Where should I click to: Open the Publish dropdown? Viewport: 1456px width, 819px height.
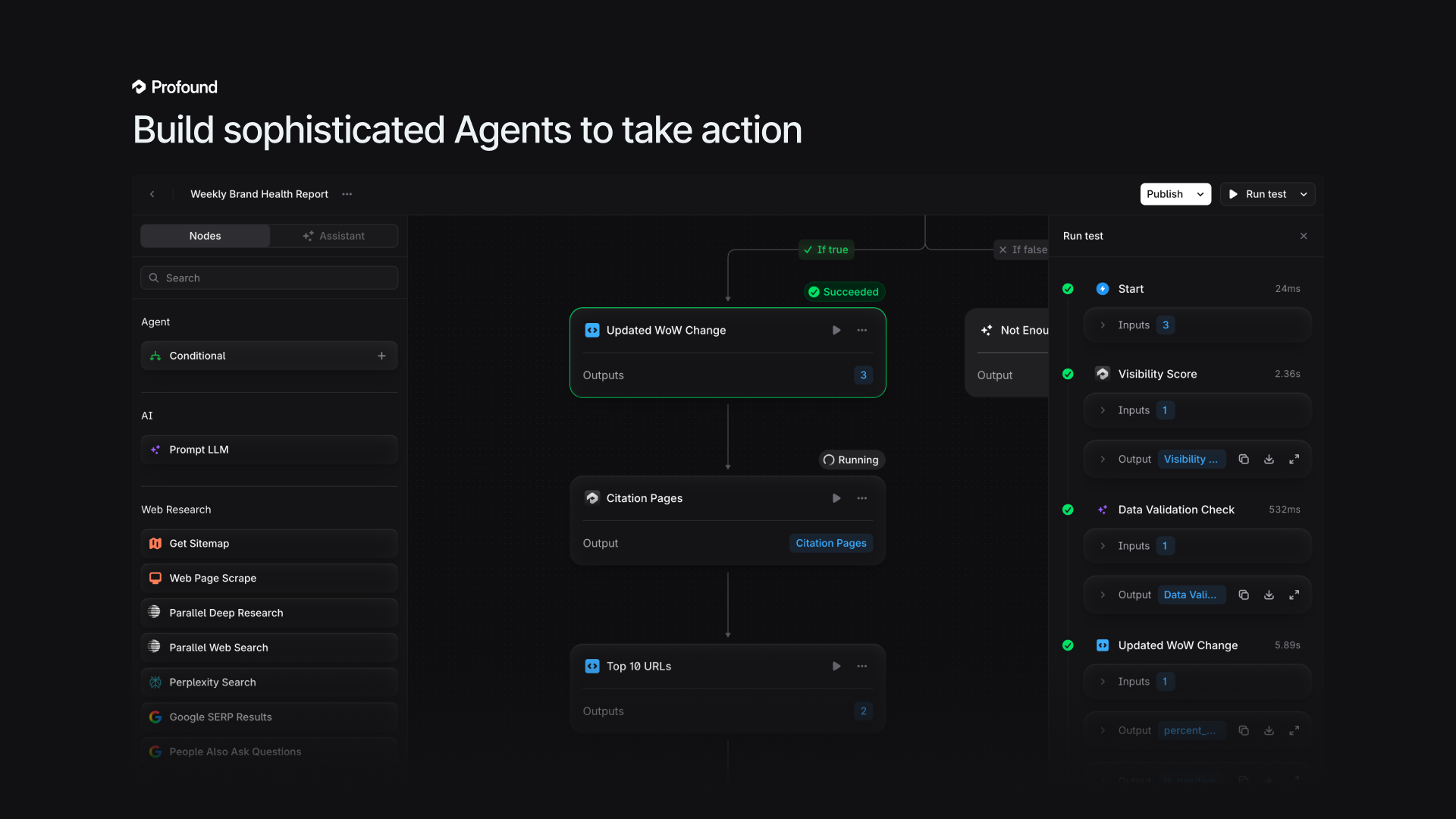pyautogui.click(x=1200, y=194)
